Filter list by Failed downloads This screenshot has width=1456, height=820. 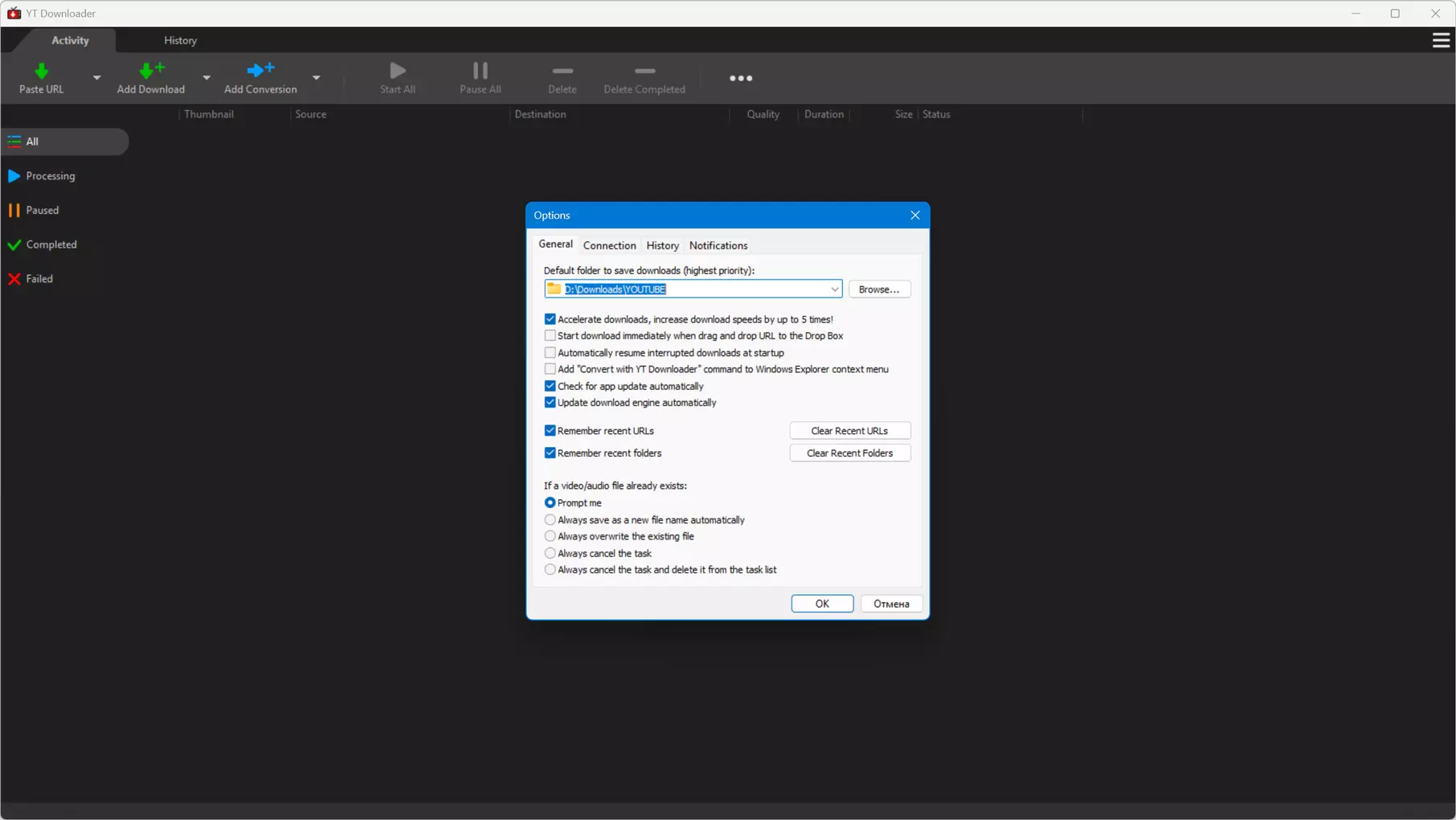(39, 279)
